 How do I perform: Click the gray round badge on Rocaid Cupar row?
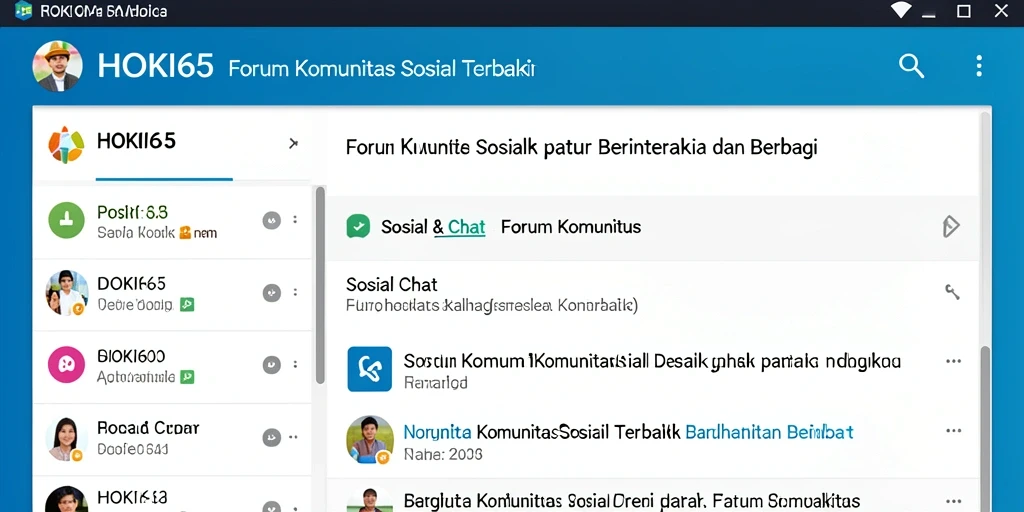(272, 438)
